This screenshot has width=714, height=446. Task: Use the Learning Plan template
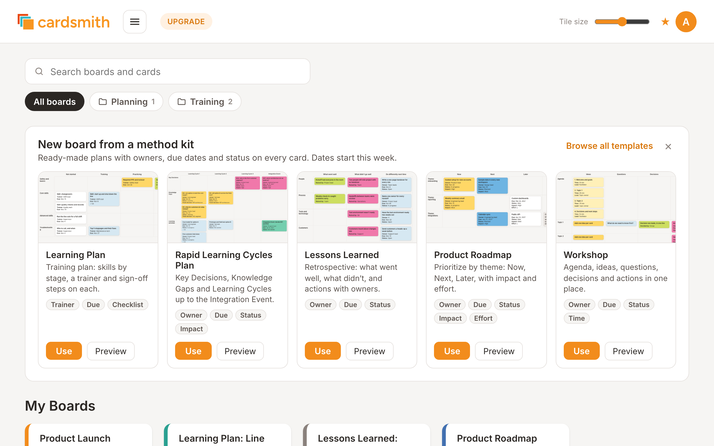(64, 351)
